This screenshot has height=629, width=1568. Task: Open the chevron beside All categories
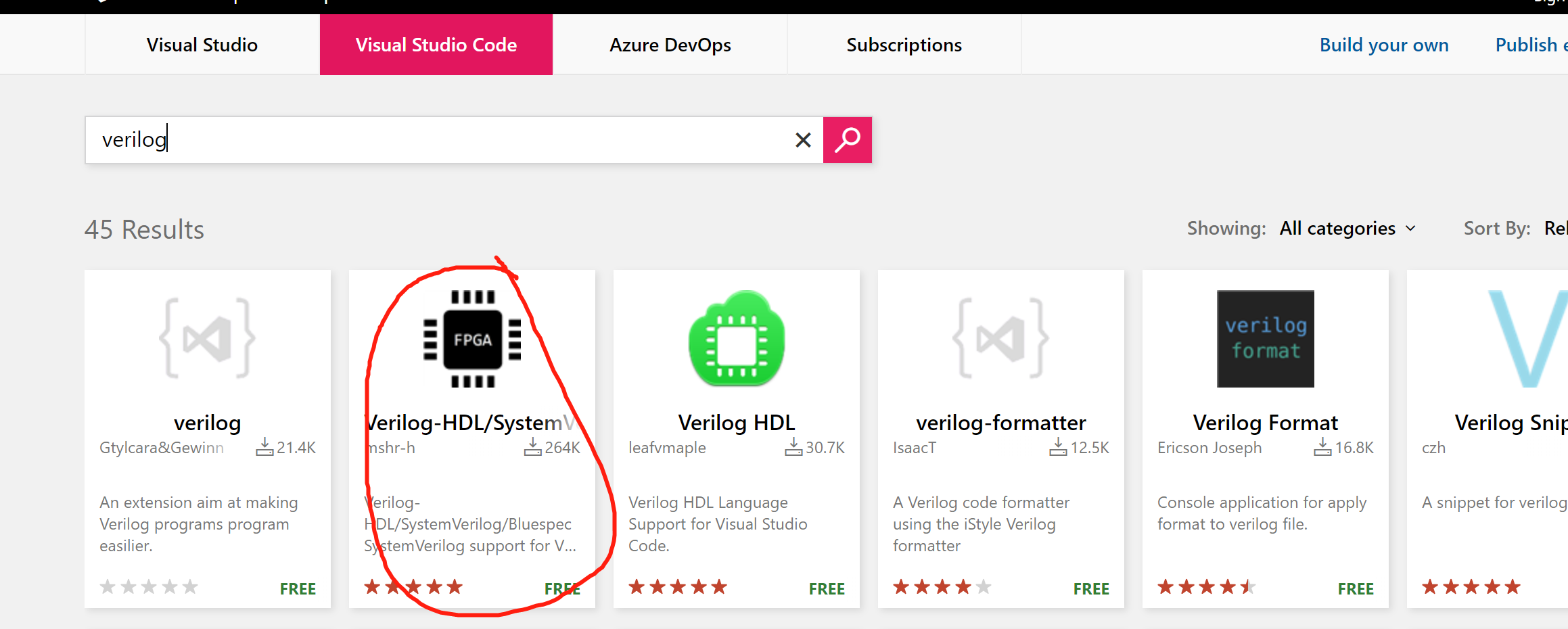(x=1410, y=229)
